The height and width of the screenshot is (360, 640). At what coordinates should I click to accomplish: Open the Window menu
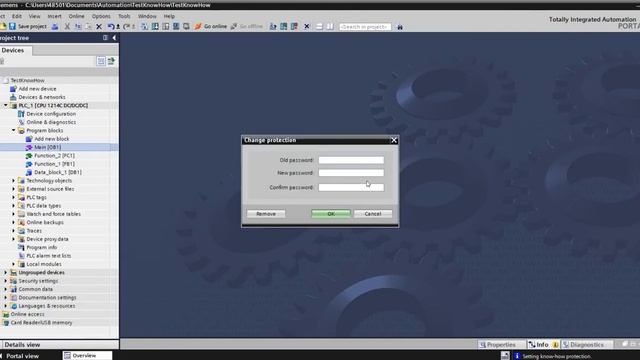coord(147,16)
